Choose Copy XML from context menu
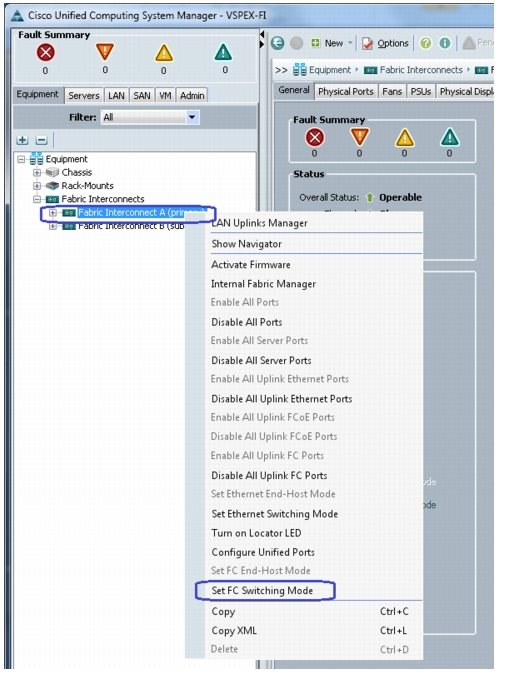Image resolution: width=506 pixels, height=687 pixels. [x=314, y=630]
